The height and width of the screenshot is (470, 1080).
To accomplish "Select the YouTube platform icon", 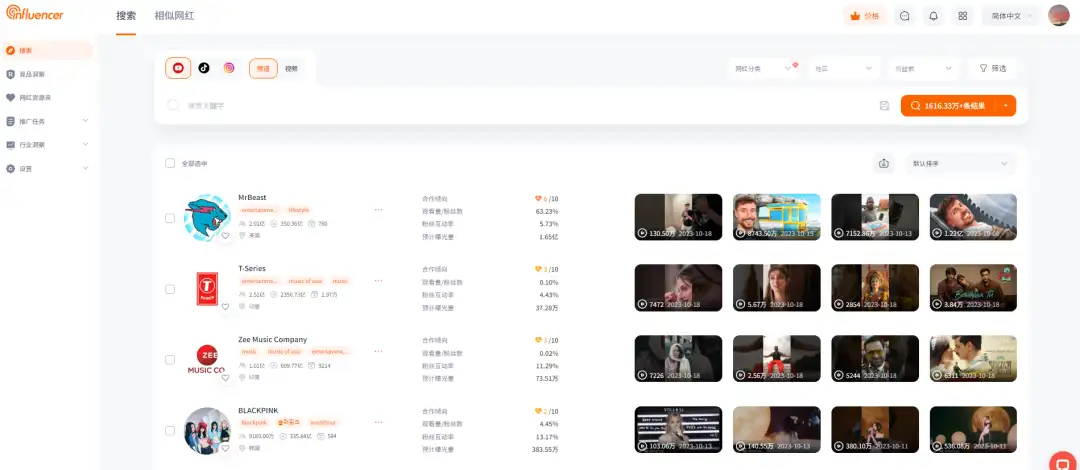I will [x=178, y=68].
